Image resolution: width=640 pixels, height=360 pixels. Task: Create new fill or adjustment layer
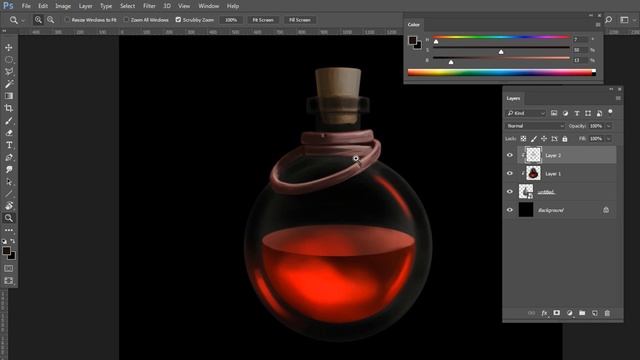pos(569,313)
